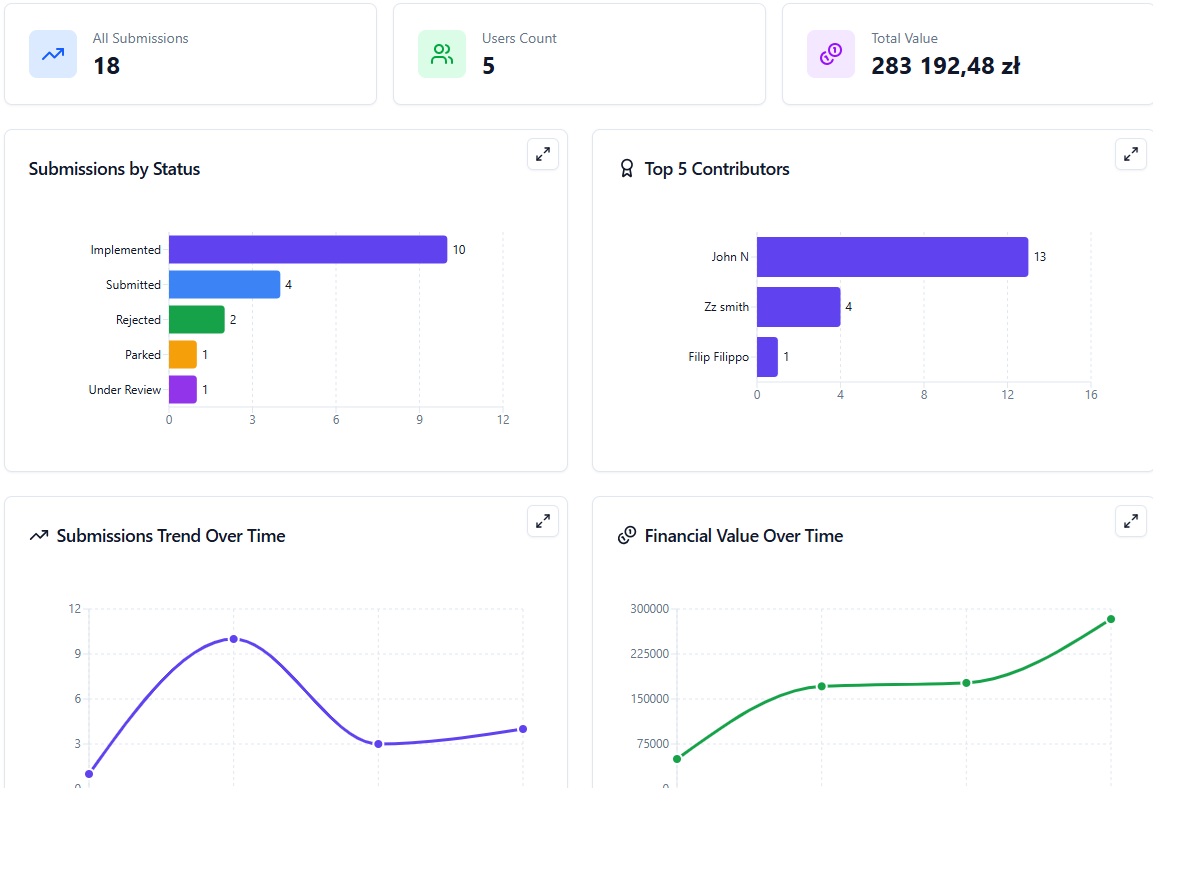Click the "Total Value" card label
Screen dimensions: 1201x874
pos(905,38)
